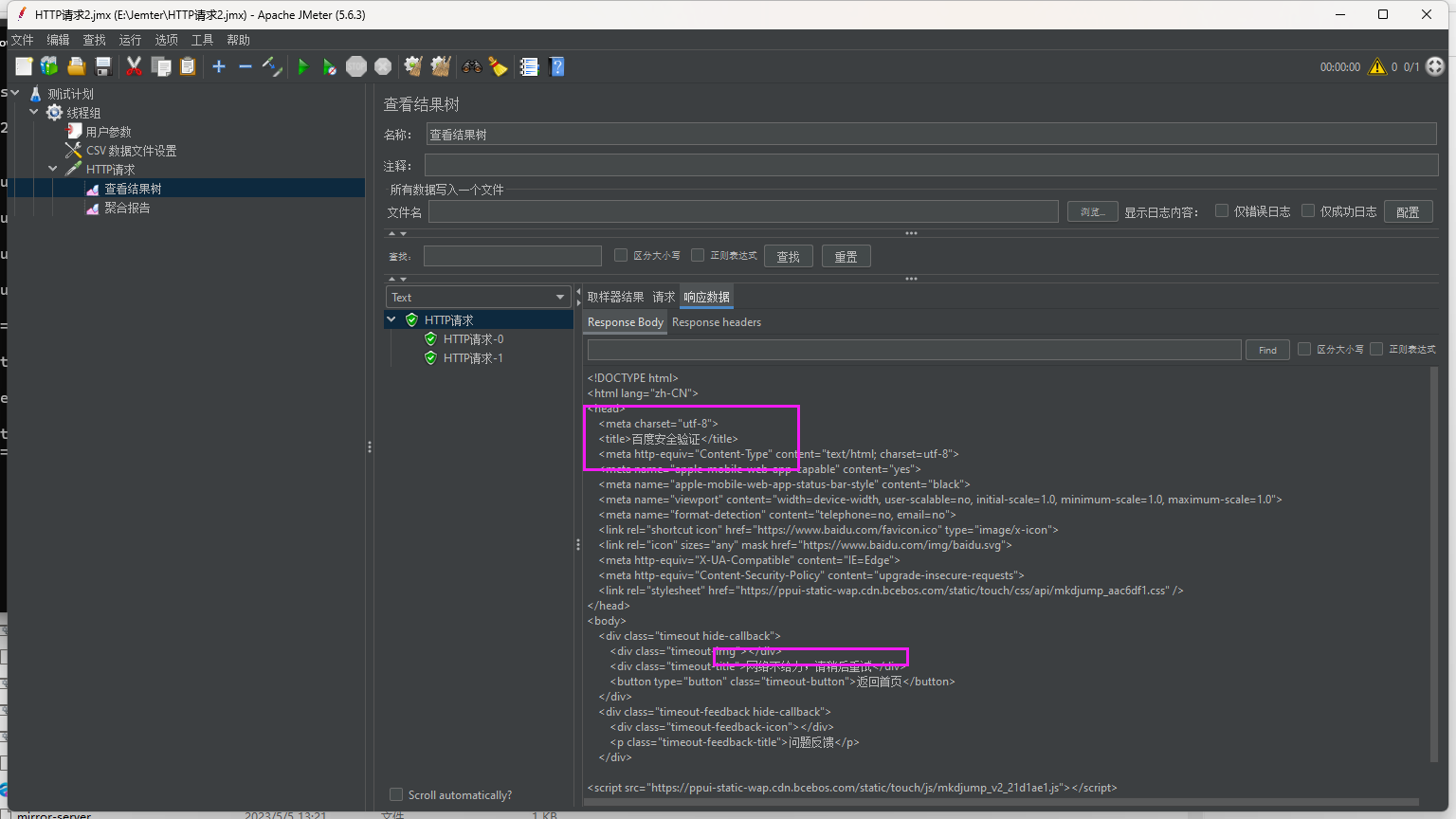Screen dimensions: 1456x819
Task: Collapse all with the minus icon
Action: 245,66
